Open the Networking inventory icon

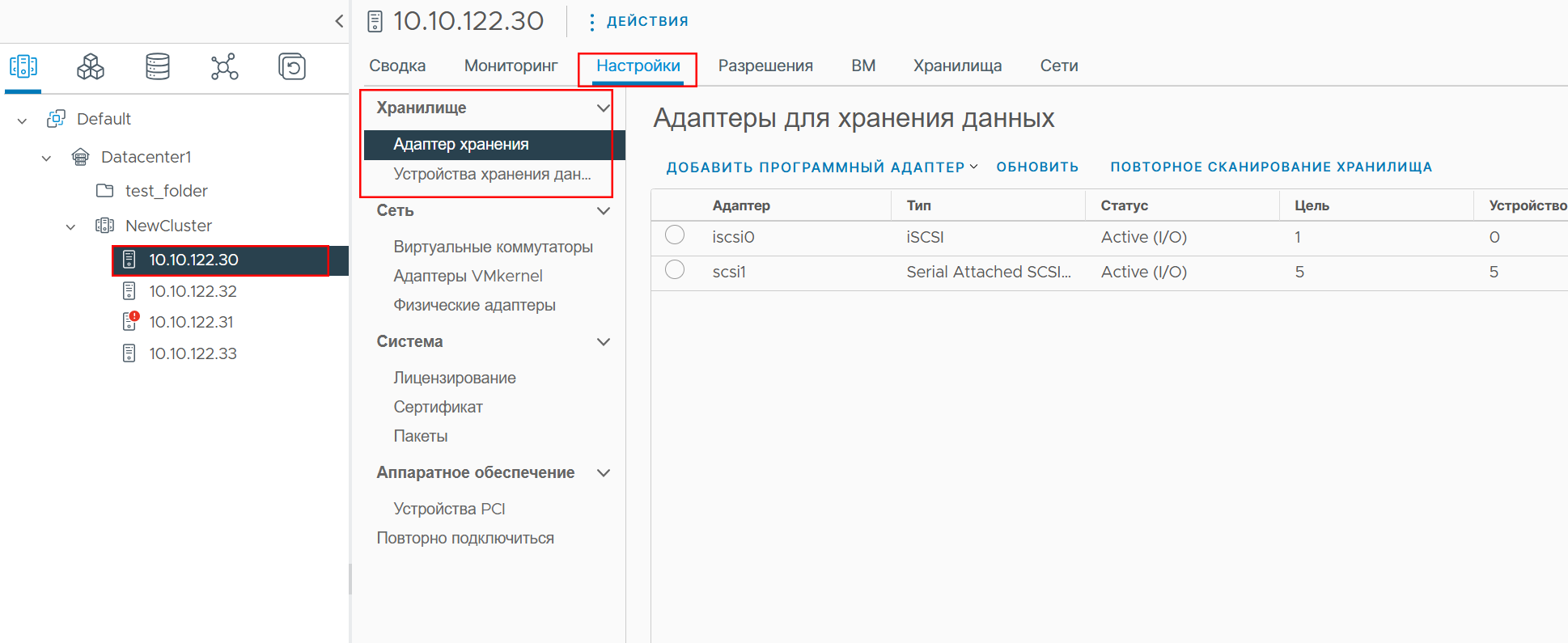pyautogui.click(x=224, y=66)
